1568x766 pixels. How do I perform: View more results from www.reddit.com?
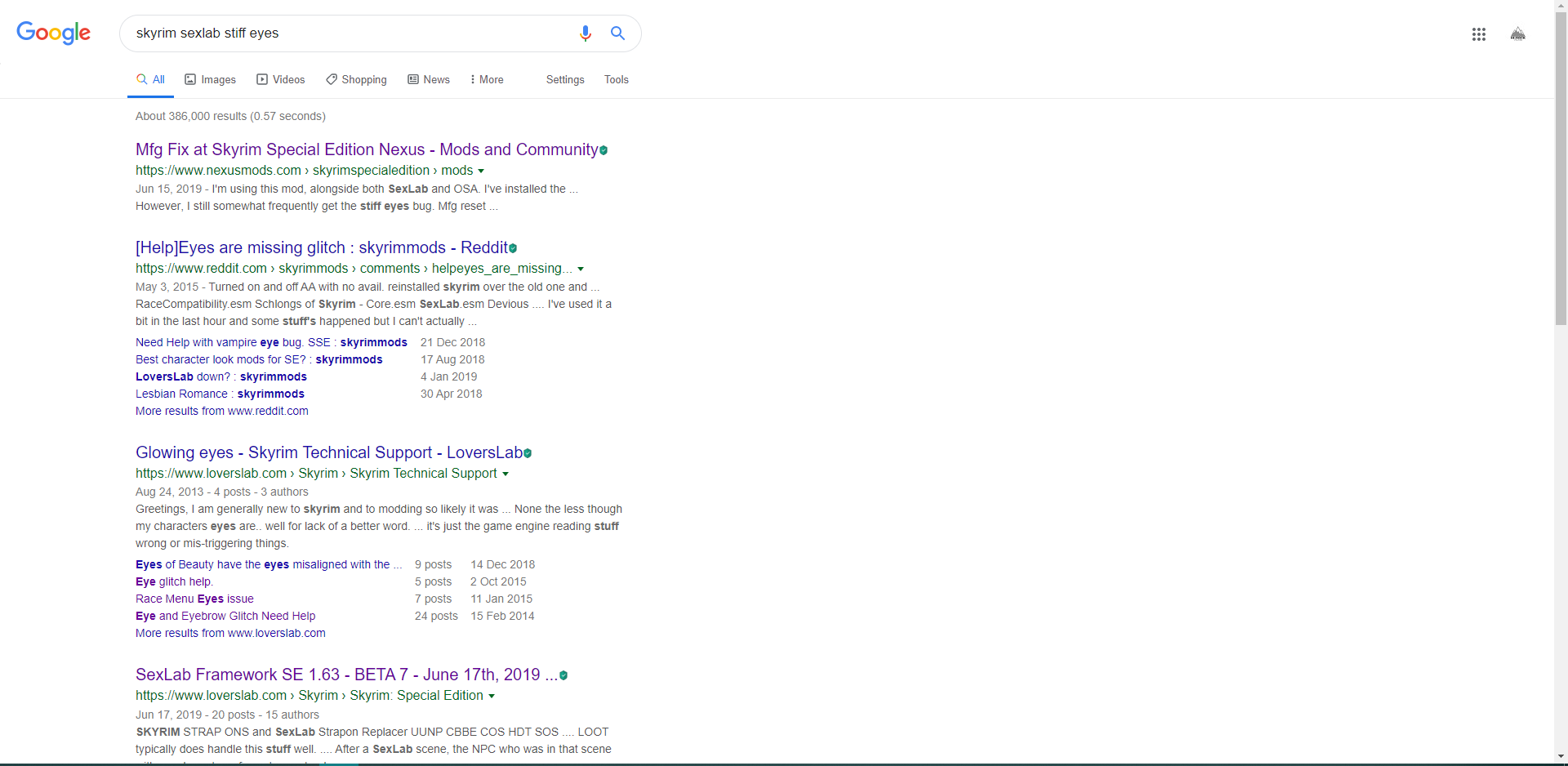click(222, 411)
